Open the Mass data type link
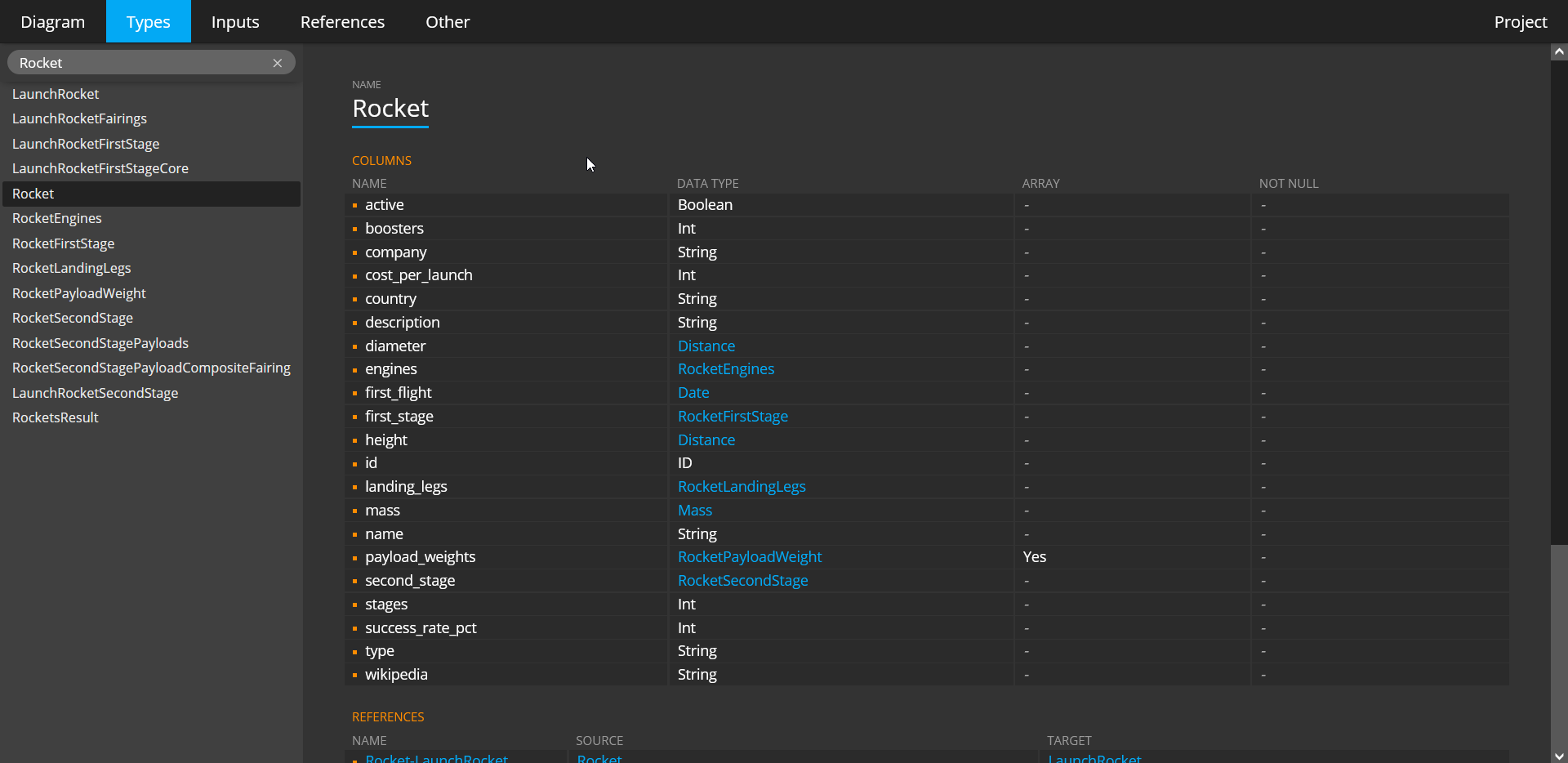This screenshot has height=763, width=1568. [694, 510]
